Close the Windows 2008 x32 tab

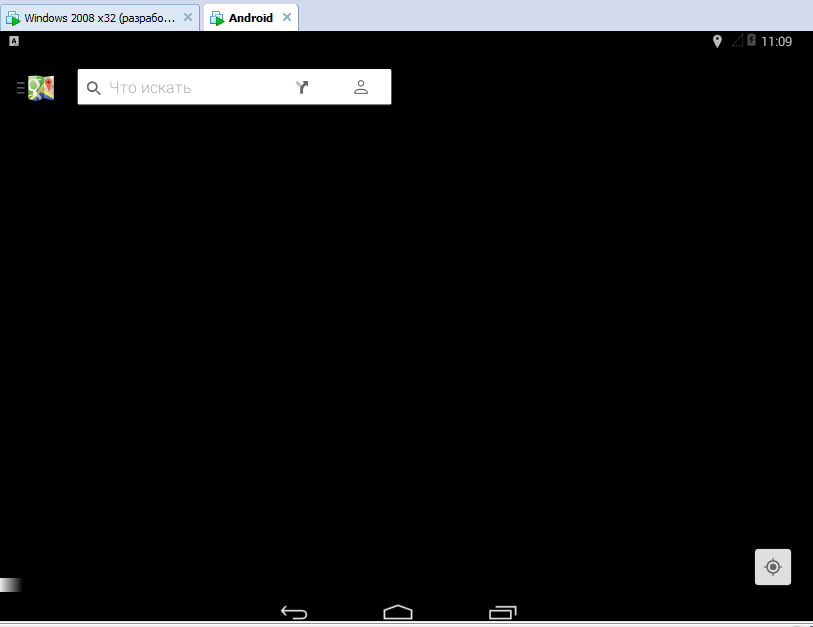tap(188, 18)
